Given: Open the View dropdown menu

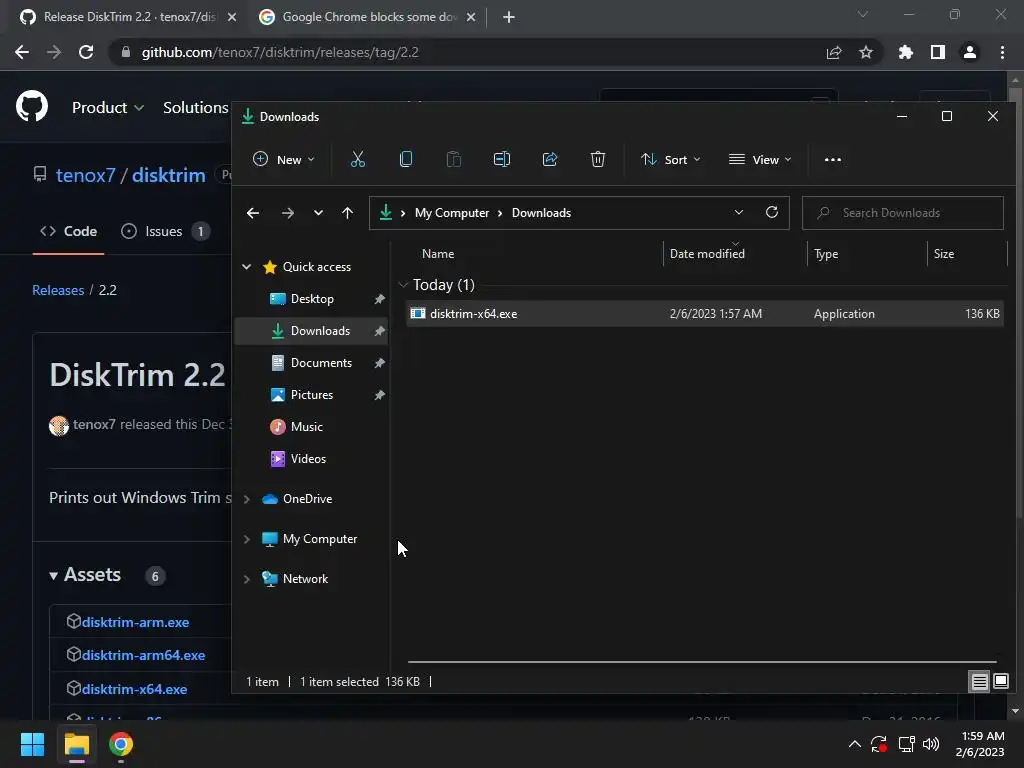Looking at the screenshot, I should click(760, 159).
